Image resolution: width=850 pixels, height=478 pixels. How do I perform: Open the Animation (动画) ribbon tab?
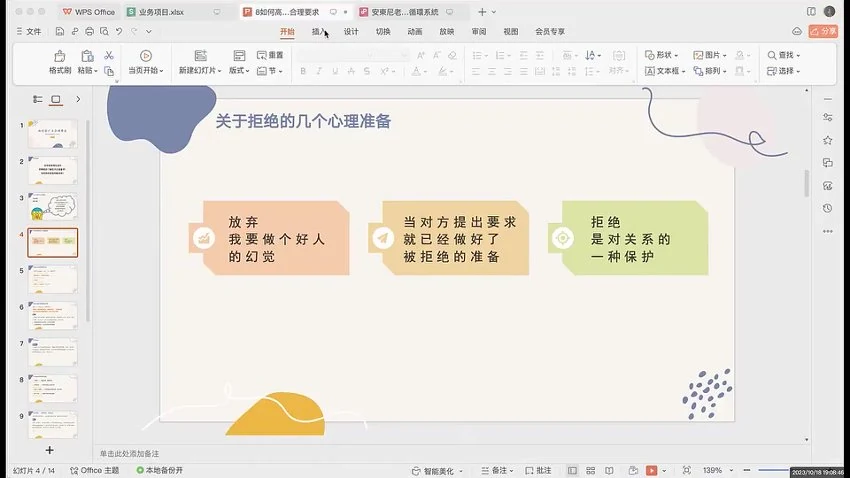pyautogui.click(x=415, y=31)
